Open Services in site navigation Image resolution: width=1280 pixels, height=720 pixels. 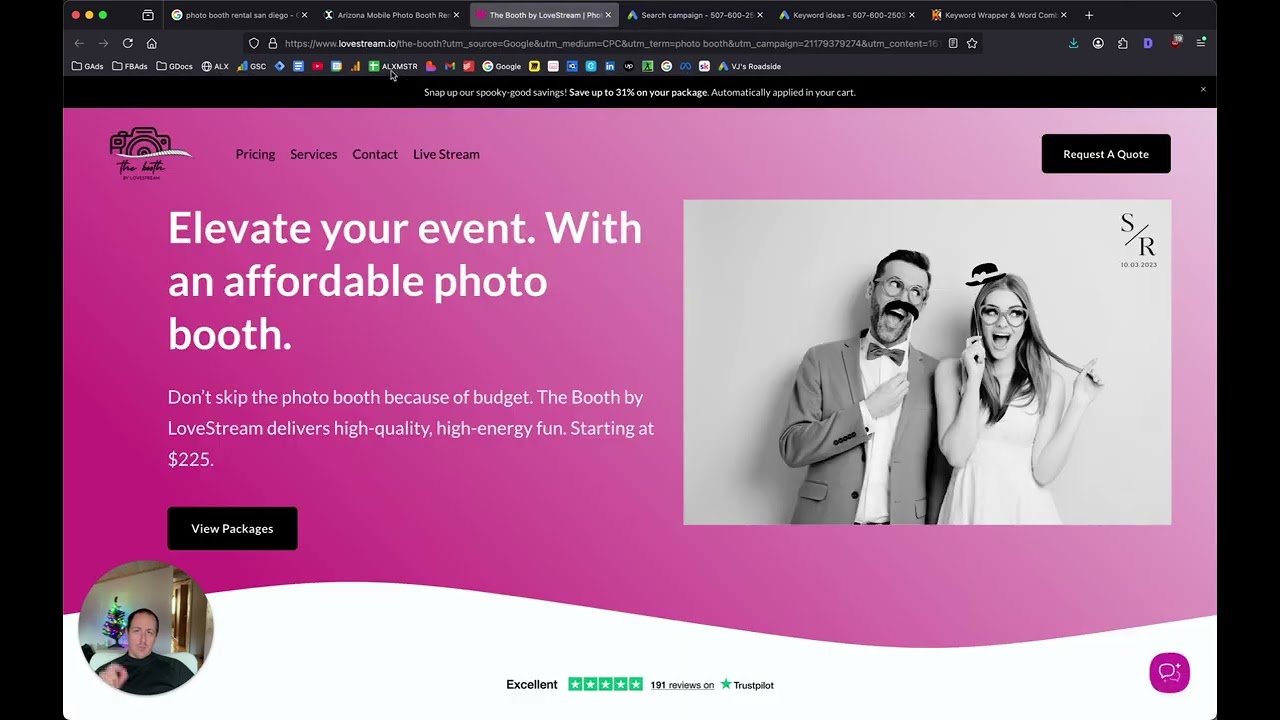click(x=313, y=154)
